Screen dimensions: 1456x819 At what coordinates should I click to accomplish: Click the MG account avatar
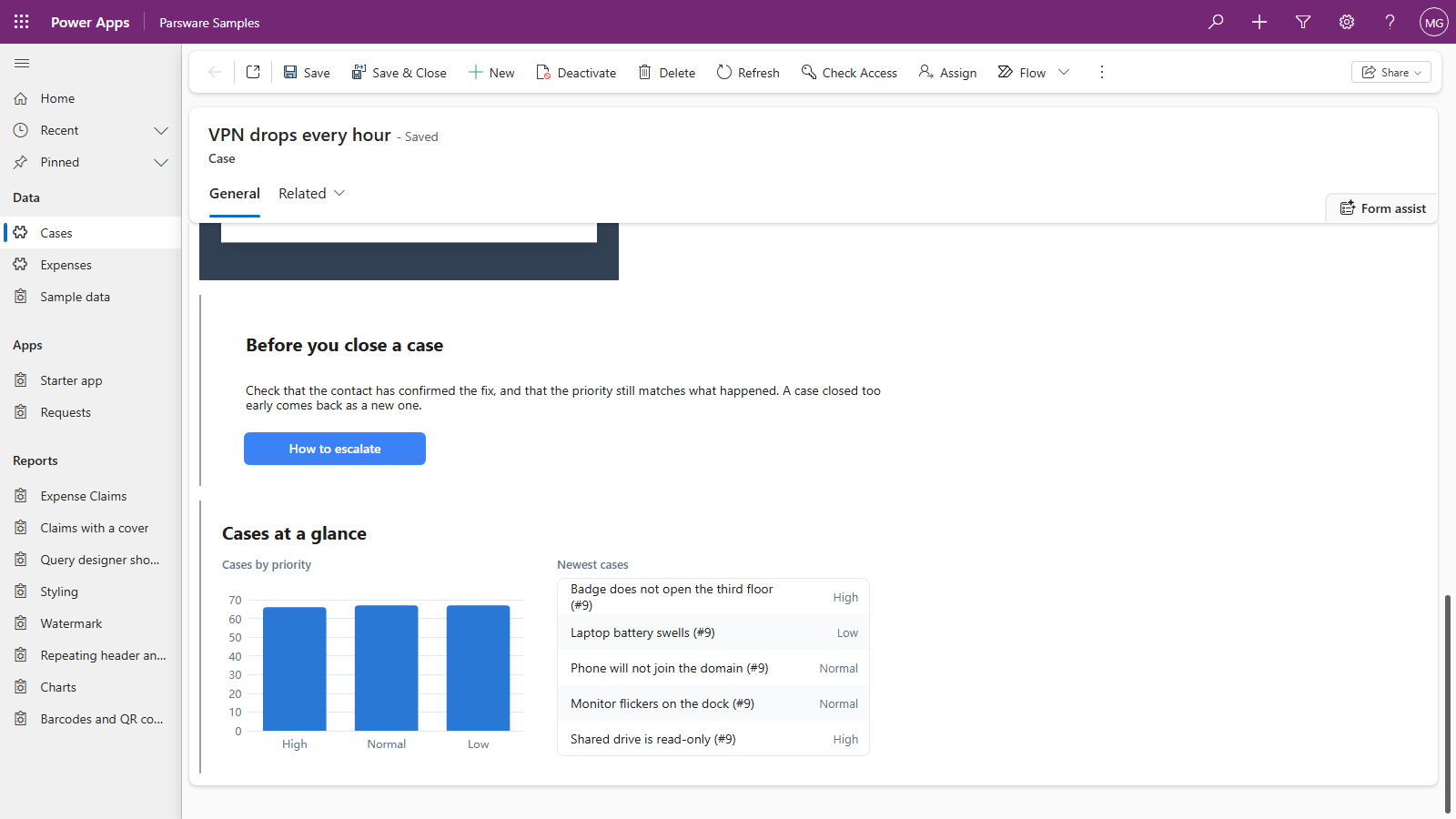pyautogui.click(x=1434, y=22)
